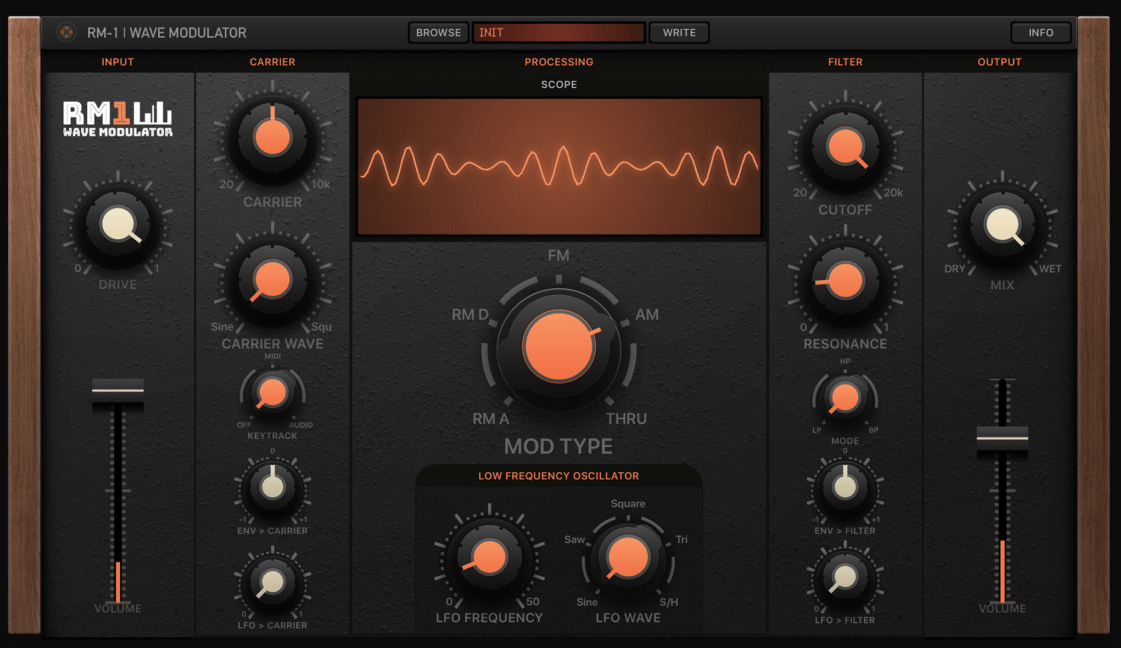Screen dimensions: 1121x648
Task: Select the "RM D" mod type label
Action: pyautogui.click(x=470, y=315)
